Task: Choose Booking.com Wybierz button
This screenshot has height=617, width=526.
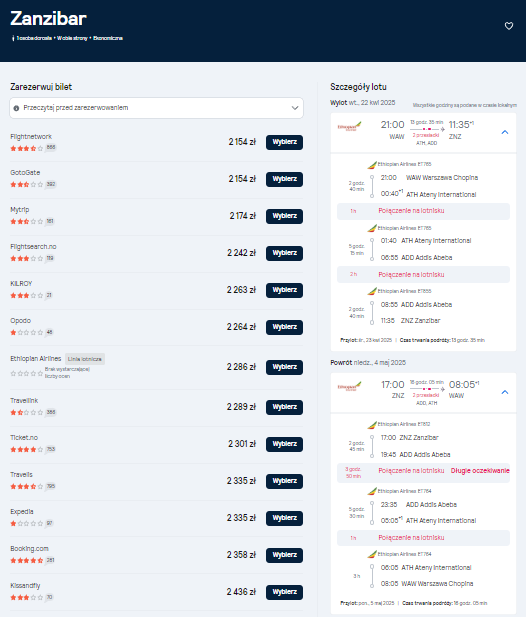Action: point(284,555)
